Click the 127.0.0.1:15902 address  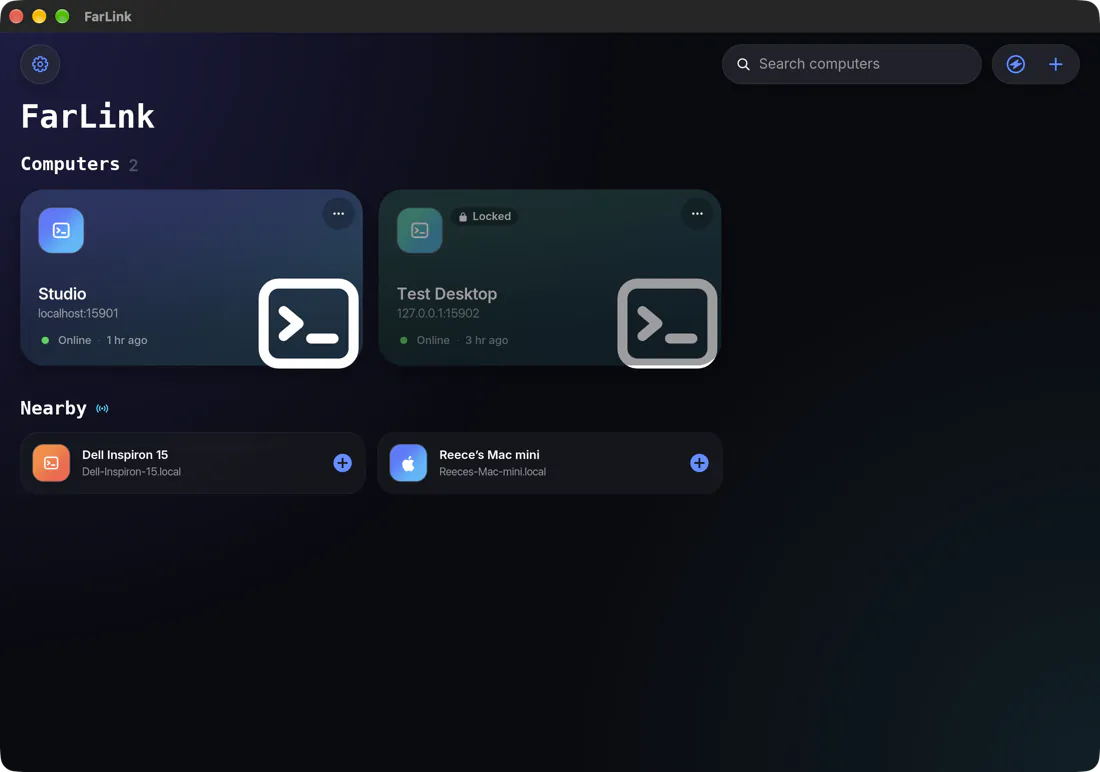point(438,313)
